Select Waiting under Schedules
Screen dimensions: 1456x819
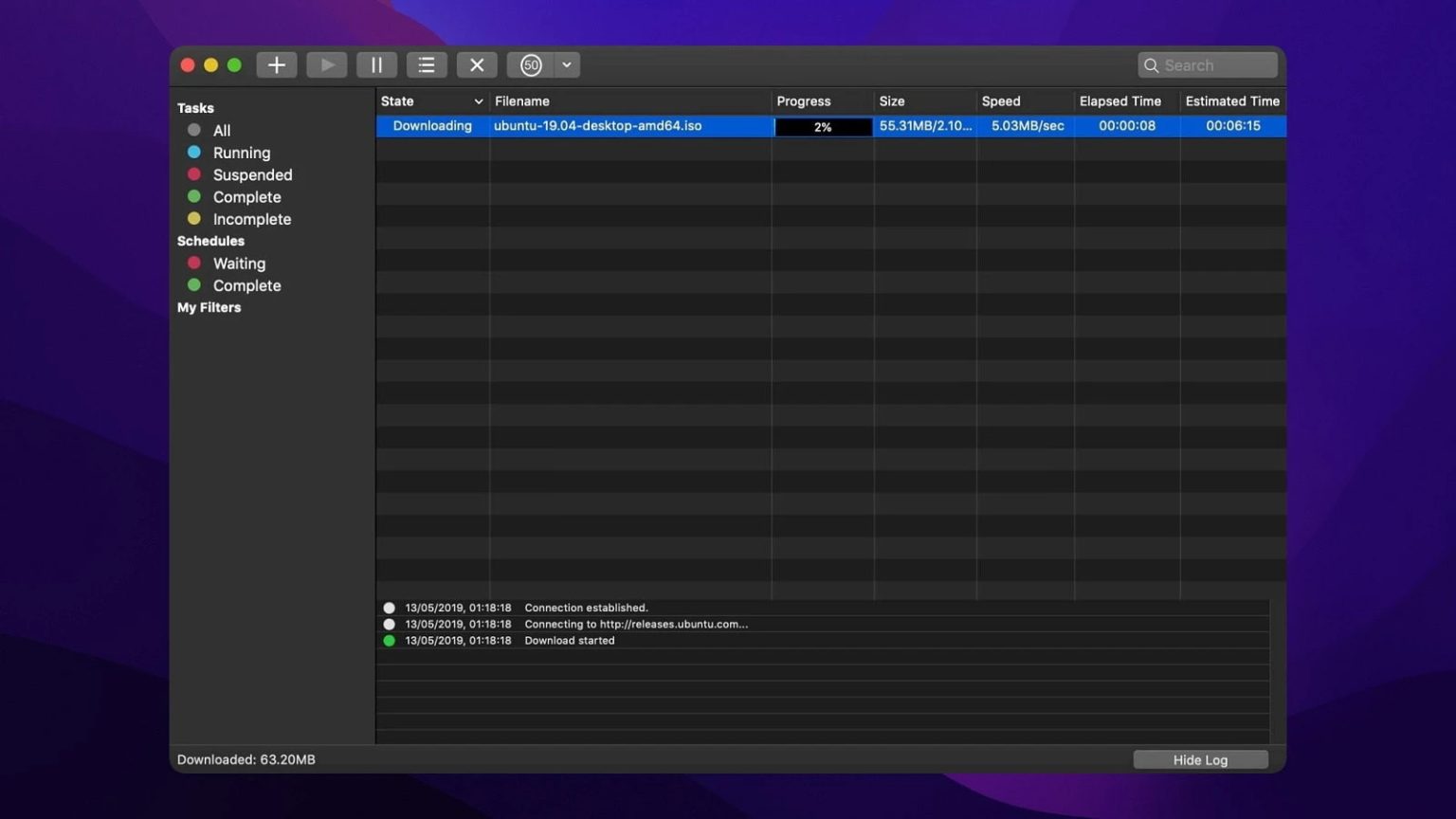tap(239, 263)
